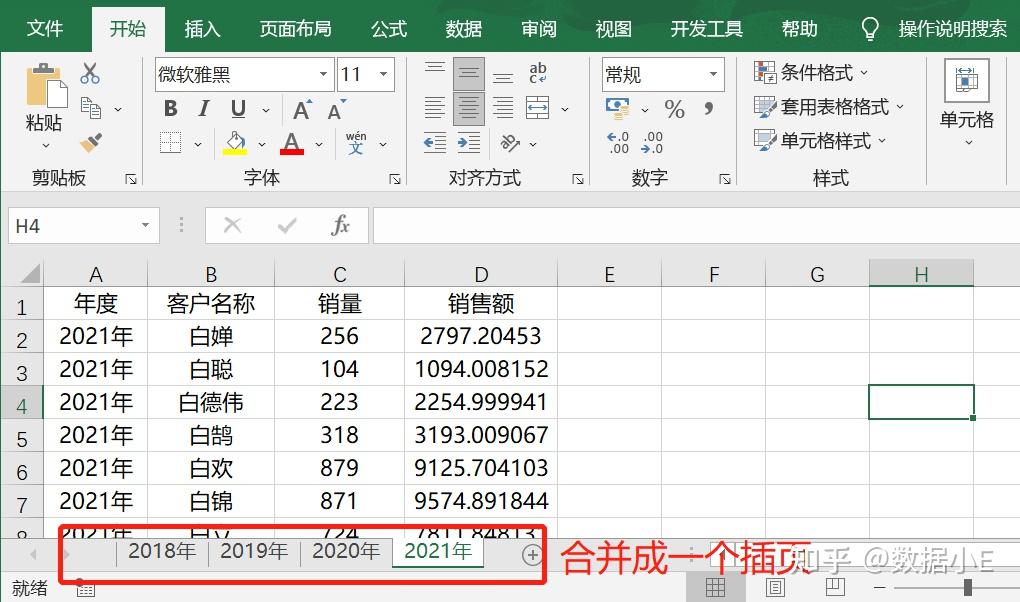Toggle Underline formatting

tap(238, 109)
